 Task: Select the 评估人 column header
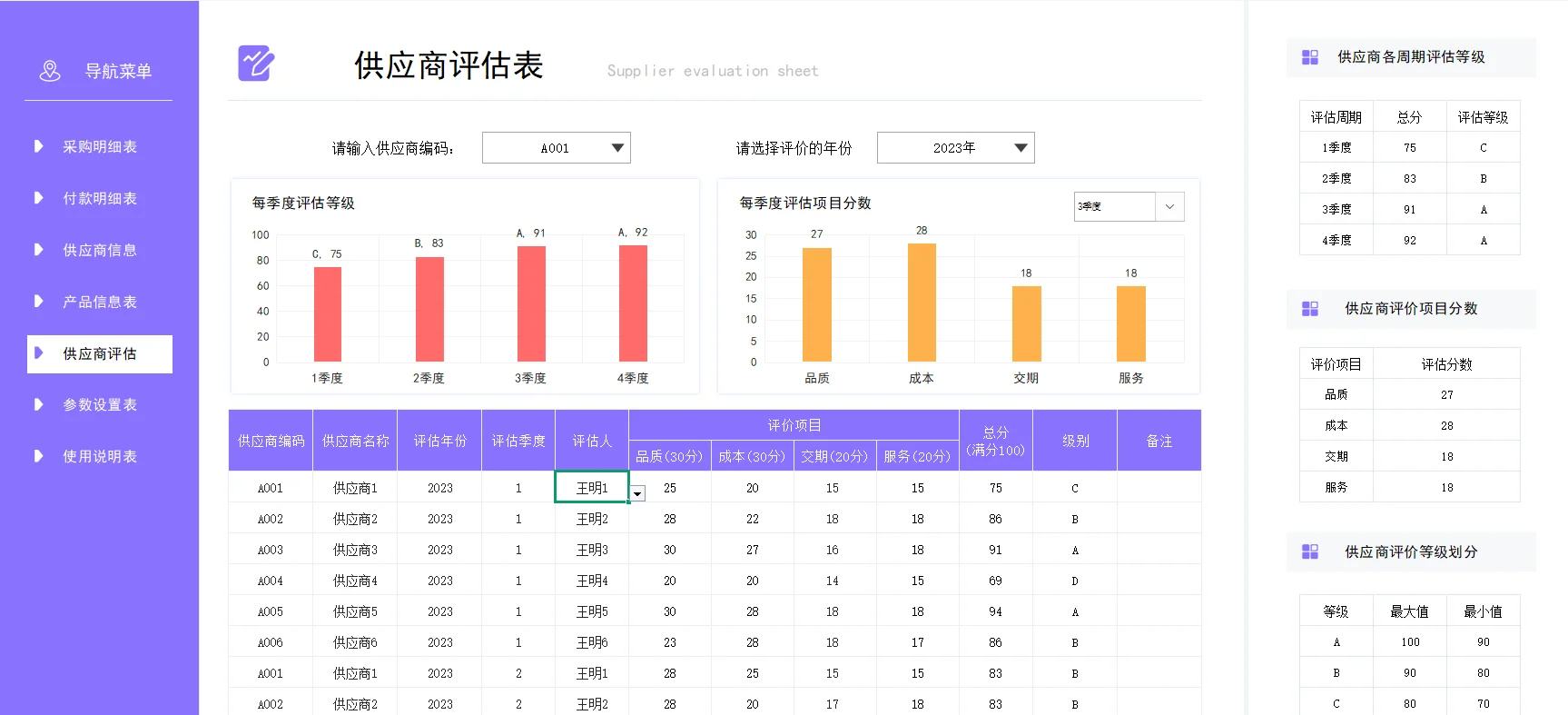[x=592, y=441]
